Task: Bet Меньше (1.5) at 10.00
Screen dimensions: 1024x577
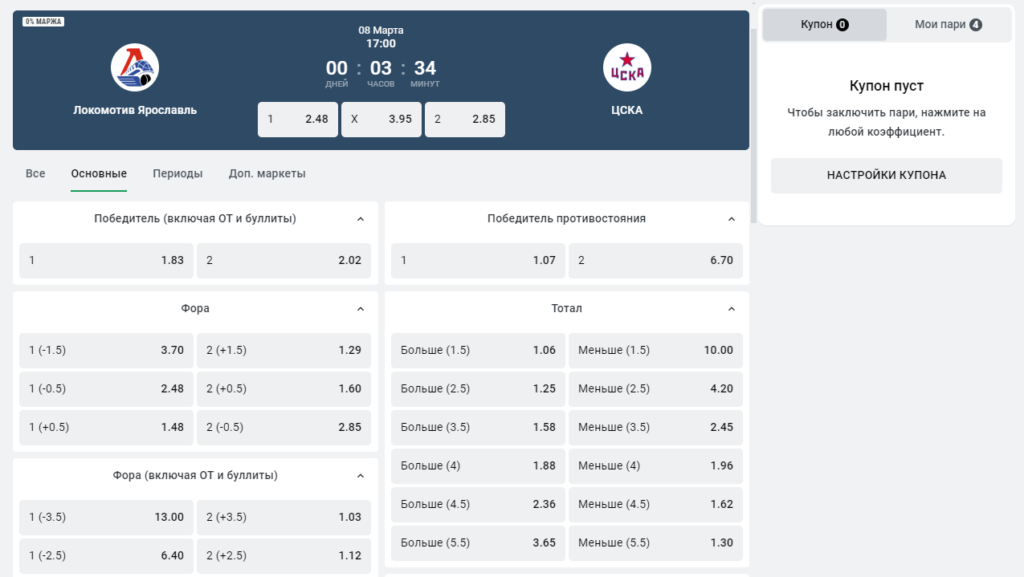Action: pos(656,351)
